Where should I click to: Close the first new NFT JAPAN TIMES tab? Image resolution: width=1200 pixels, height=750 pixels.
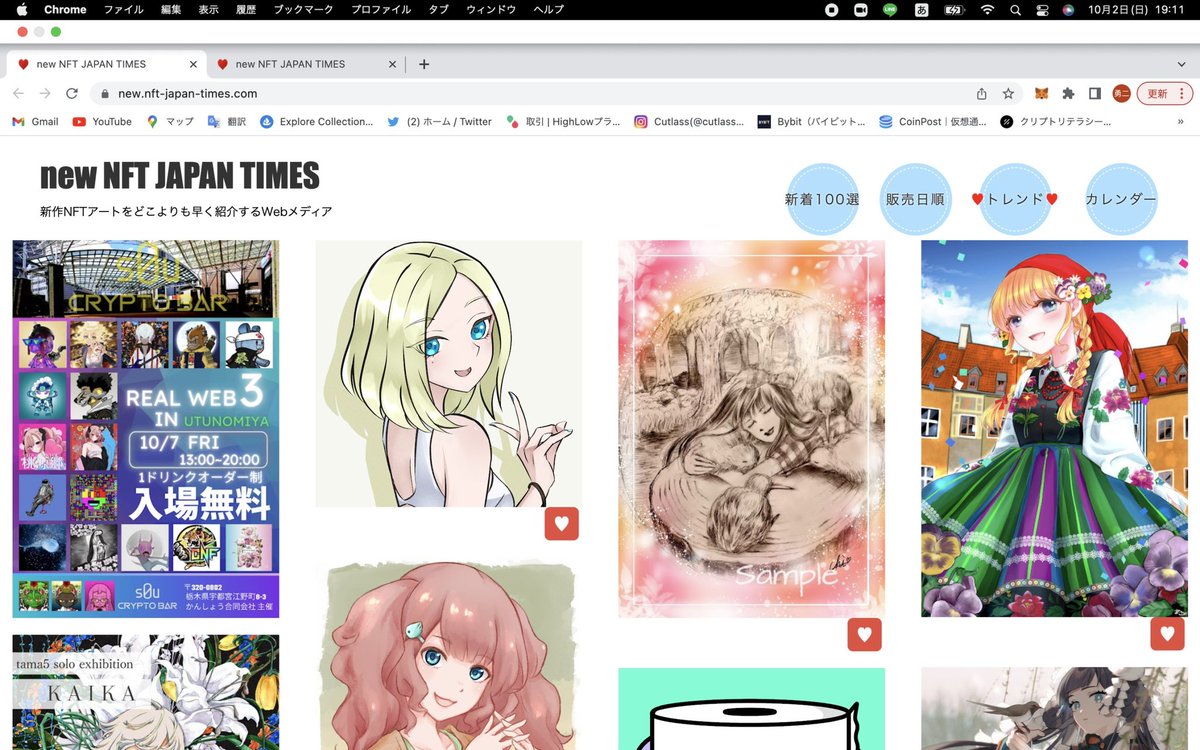(194, 64)
